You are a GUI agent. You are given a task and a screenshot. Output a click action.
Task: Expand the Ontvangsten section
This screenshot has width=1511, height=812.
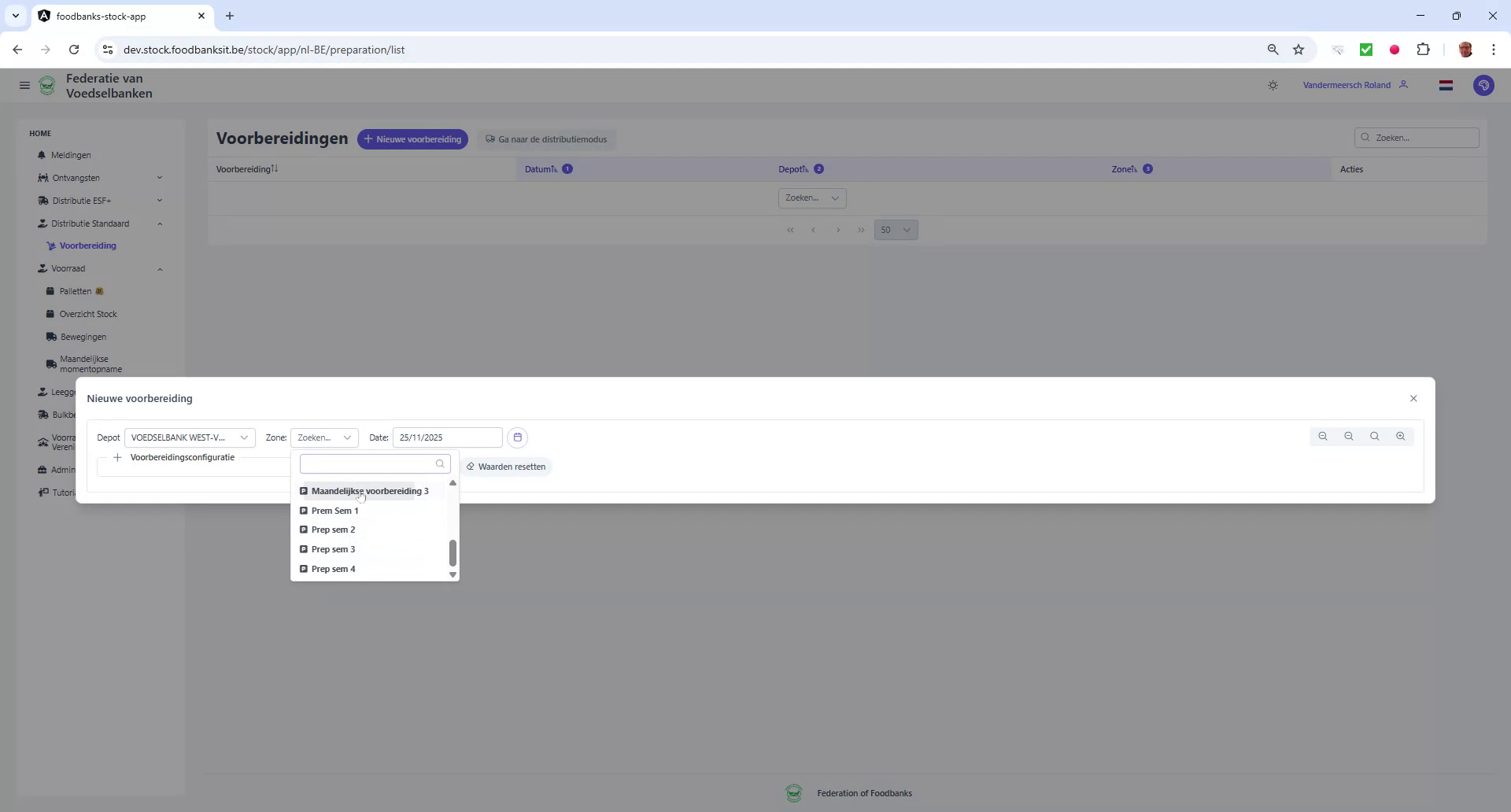tap(160, 178)
